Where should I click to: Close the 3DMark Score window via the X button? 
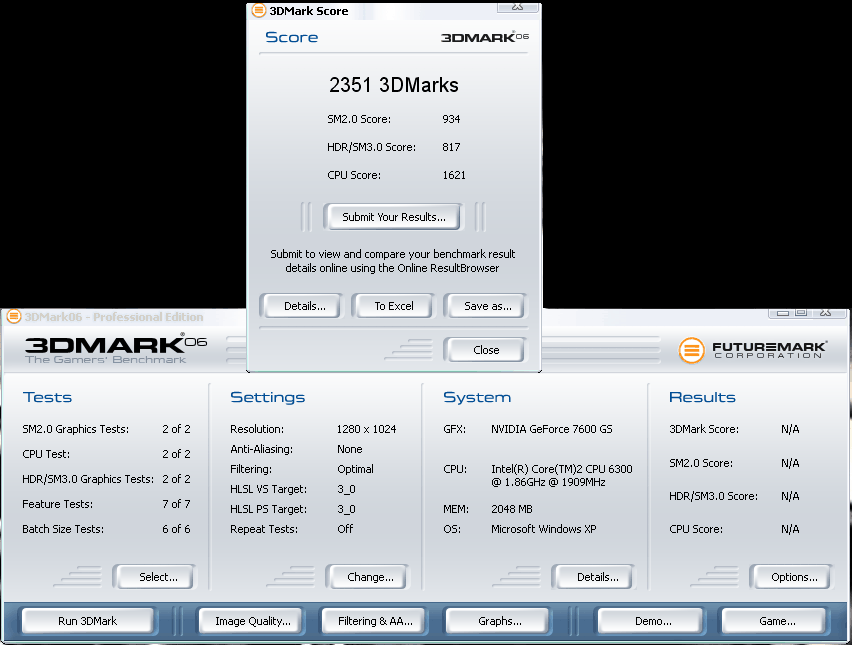(x=518, y=7)
